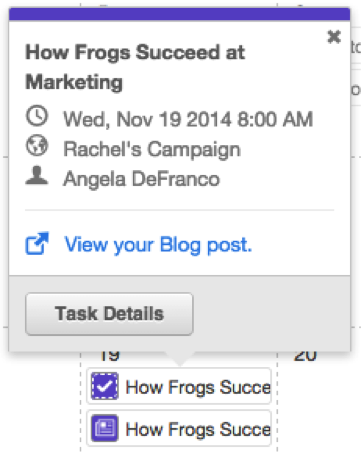Click the external link icon by Blog post

[x=37, y=243]
